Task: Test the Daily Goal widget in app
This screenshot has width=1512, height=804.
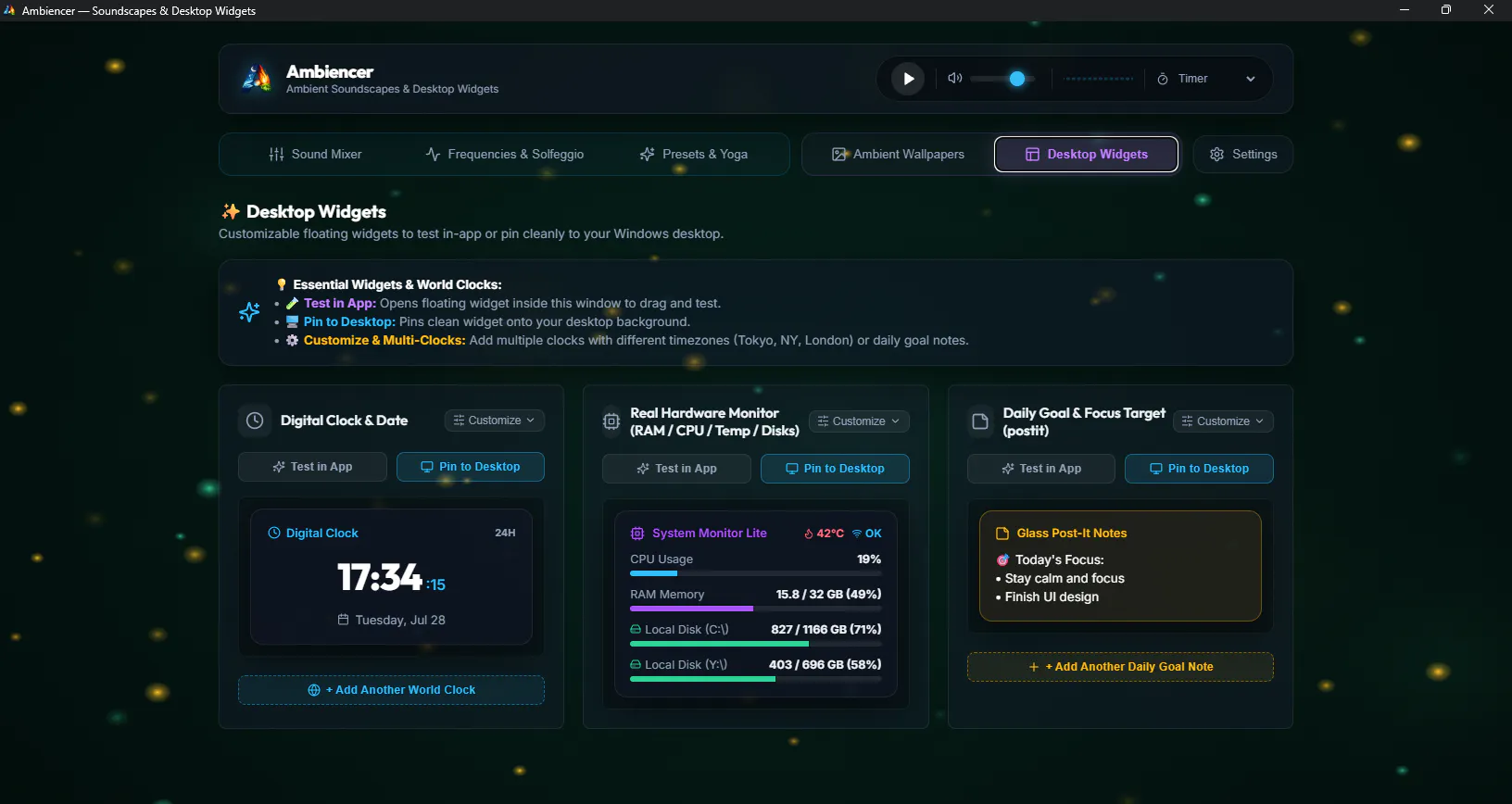Action: [x=1041, y=469]
